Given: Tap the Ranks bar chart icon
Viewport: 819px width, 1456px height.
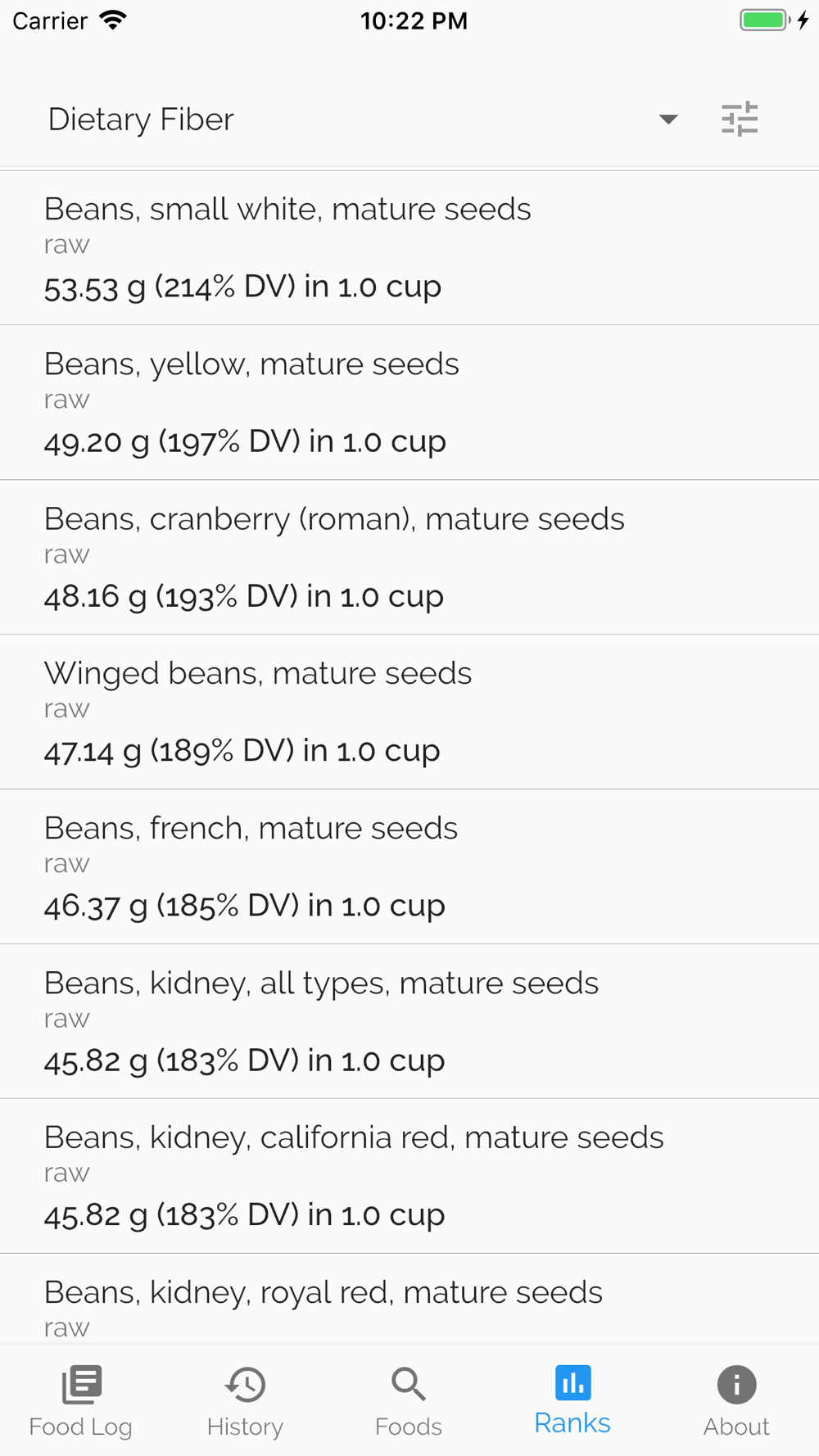Looking at the screenshot, I should click(x=572, y=1382).
